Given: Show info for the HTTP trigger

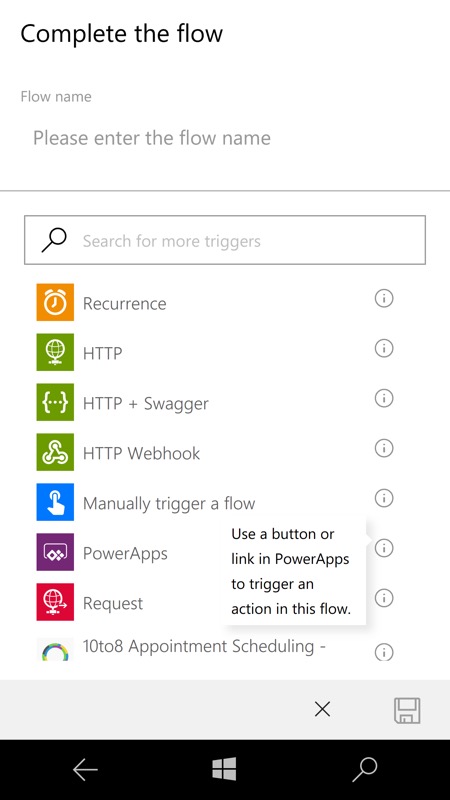Looking at the screenshot, I should click(384, 348).
